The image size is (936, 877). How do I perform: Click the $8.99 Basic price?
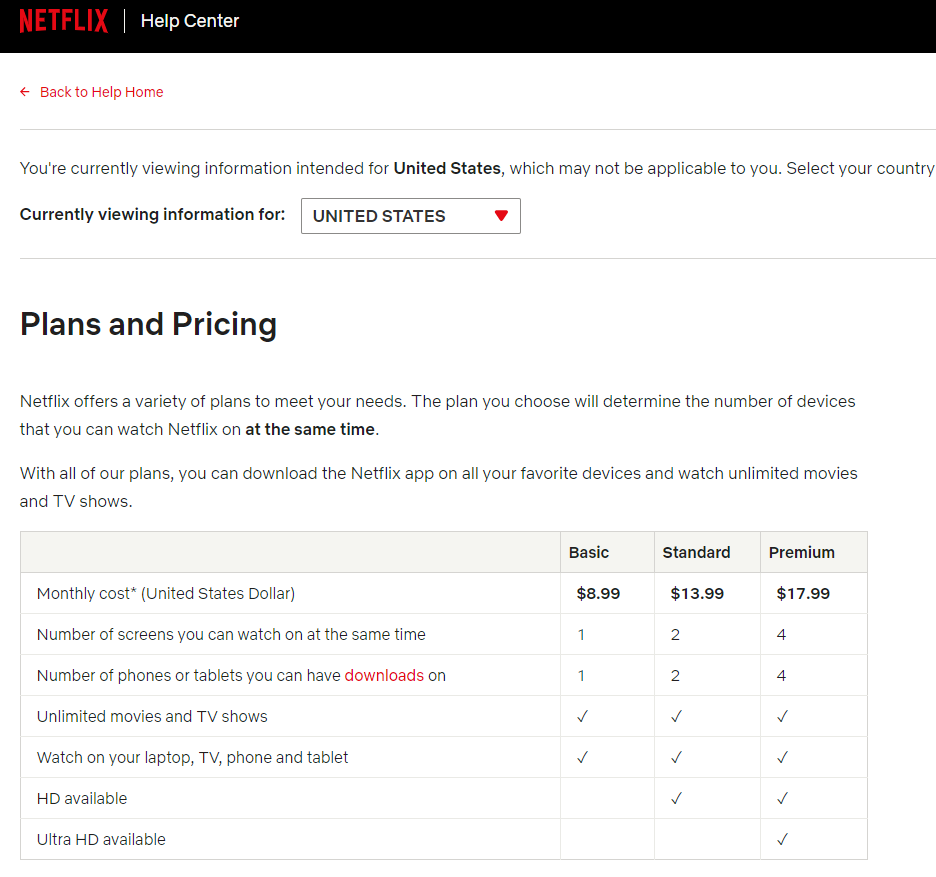click(x=598, y=593)
